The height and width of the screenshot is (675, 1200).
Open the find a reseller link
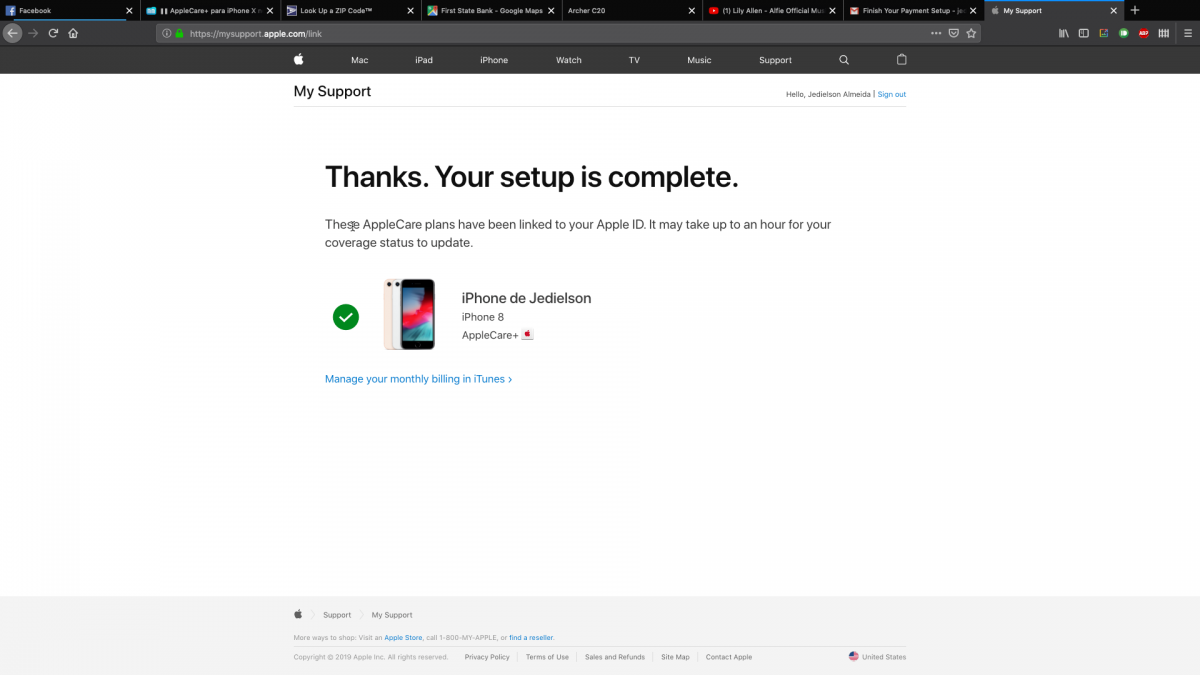[x=531, y=637]
